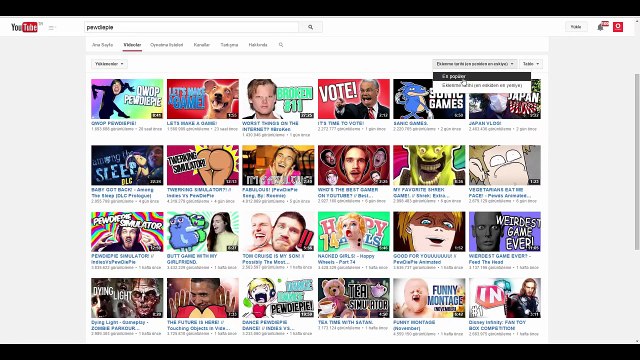The width and height of the screenshot is (640, 360).
Task: Open MY FAVORITE SHREK GAME! link
Action: tap(422, 193)
